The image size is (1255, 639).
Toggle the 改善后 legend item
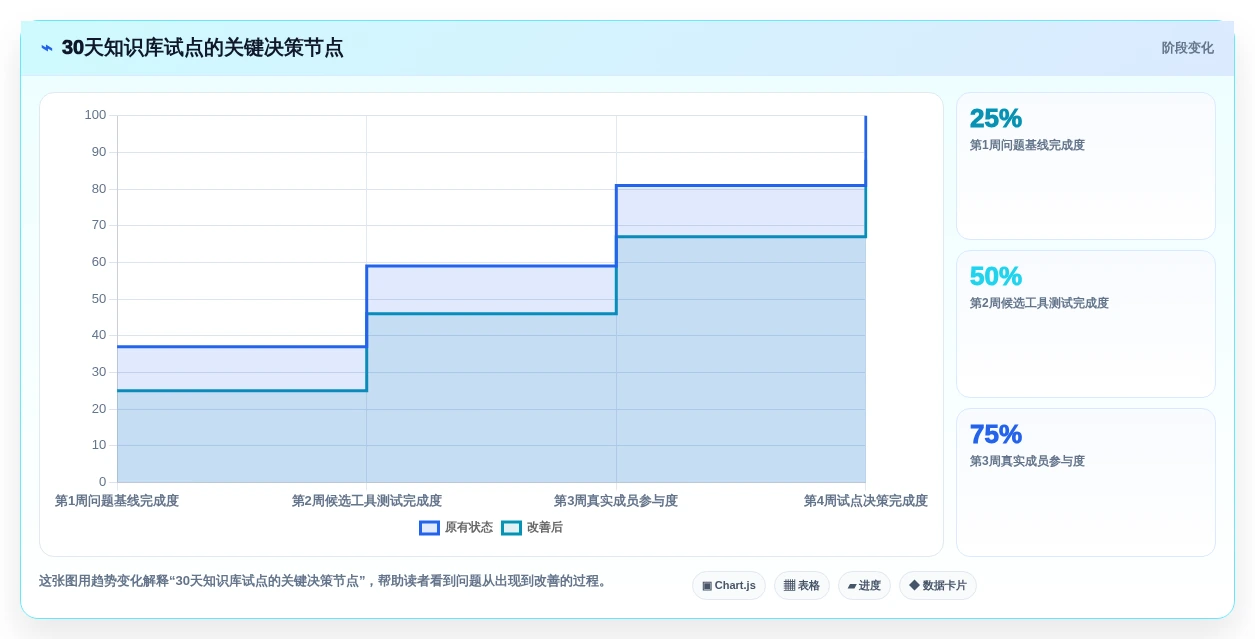(x=532, y=528)
